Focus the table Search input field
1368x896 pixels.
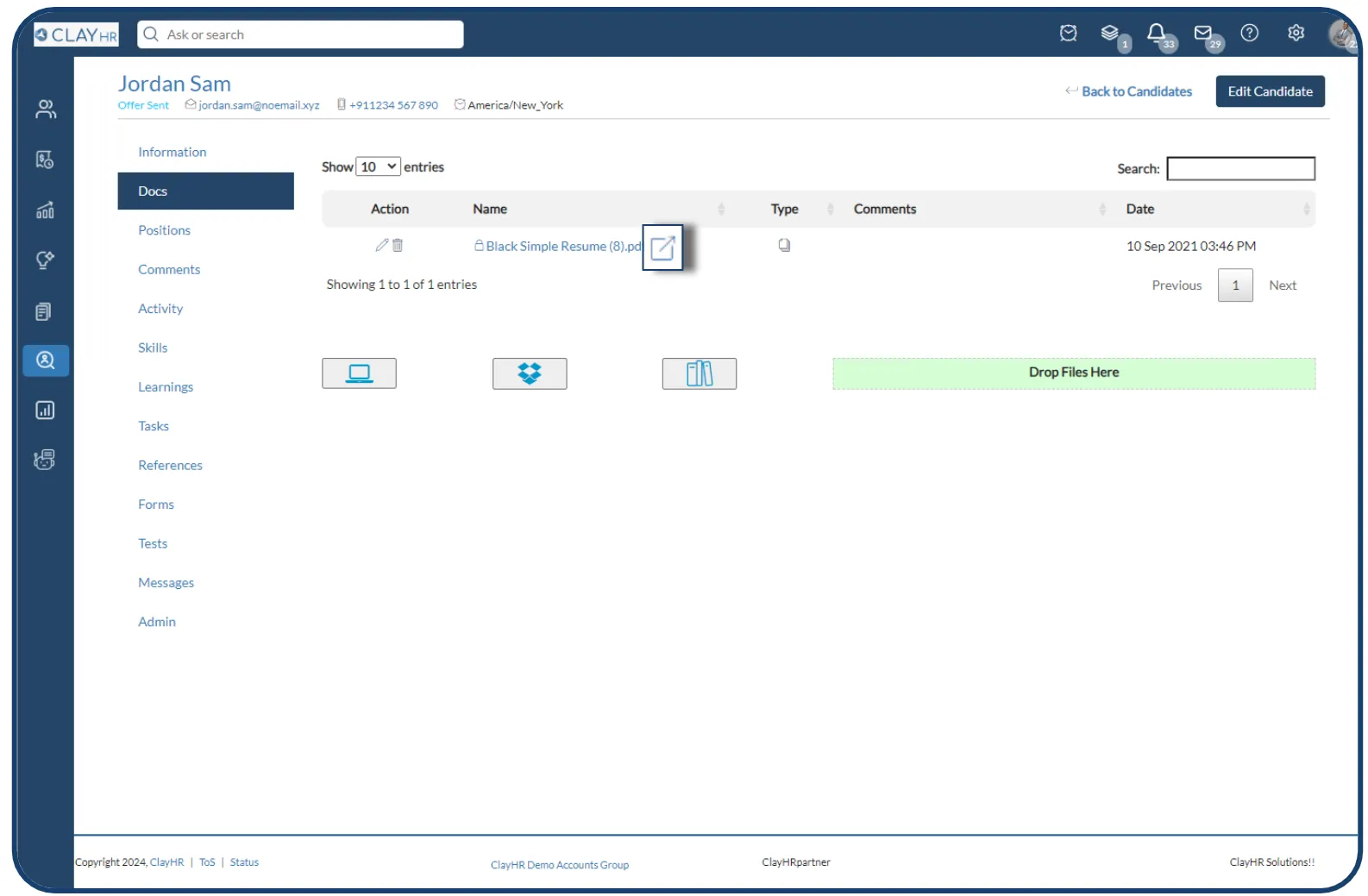point(1240,168)
